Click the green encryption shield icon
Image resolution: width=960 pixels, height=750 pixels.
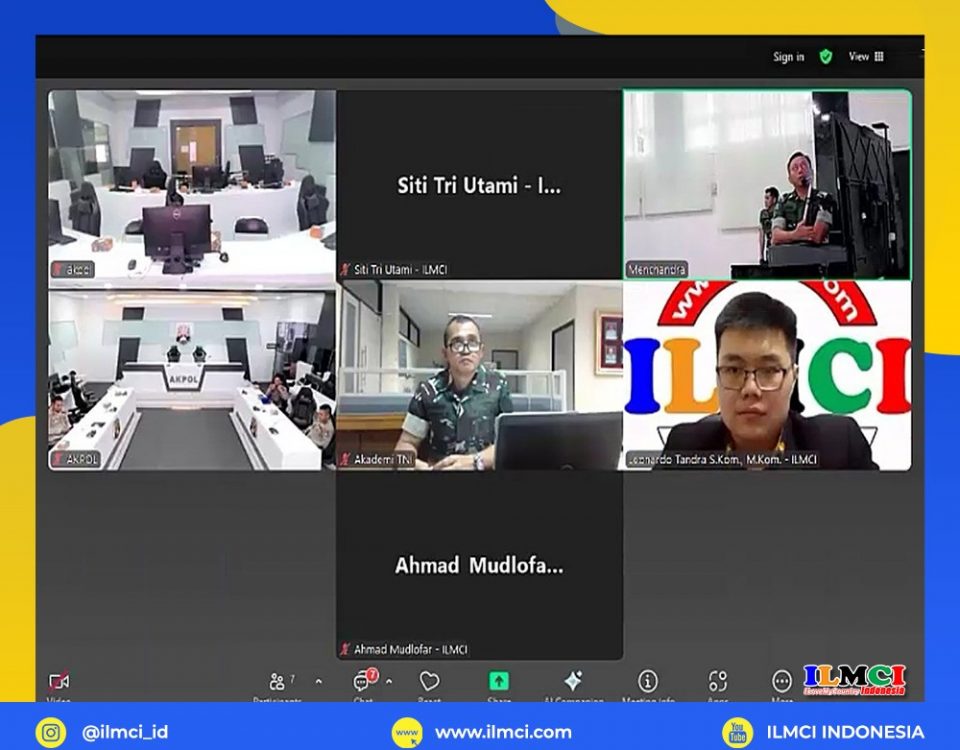point(825,57)
